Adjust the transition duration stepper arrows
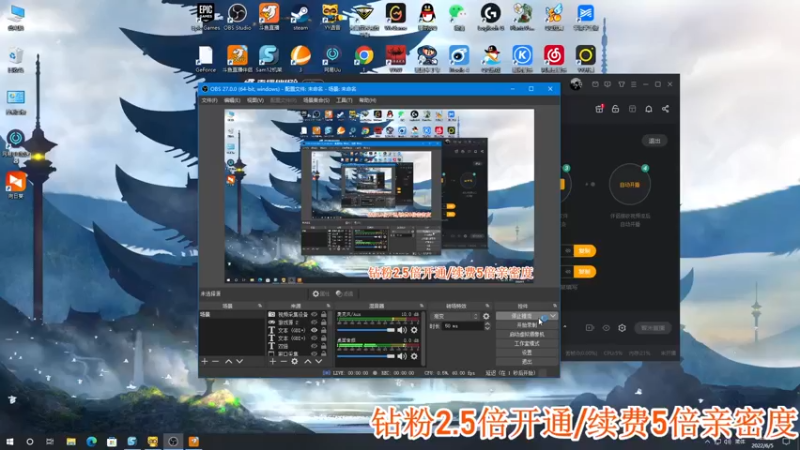The image size is (800, 450). pyautogui.click(x=487, y=326)
